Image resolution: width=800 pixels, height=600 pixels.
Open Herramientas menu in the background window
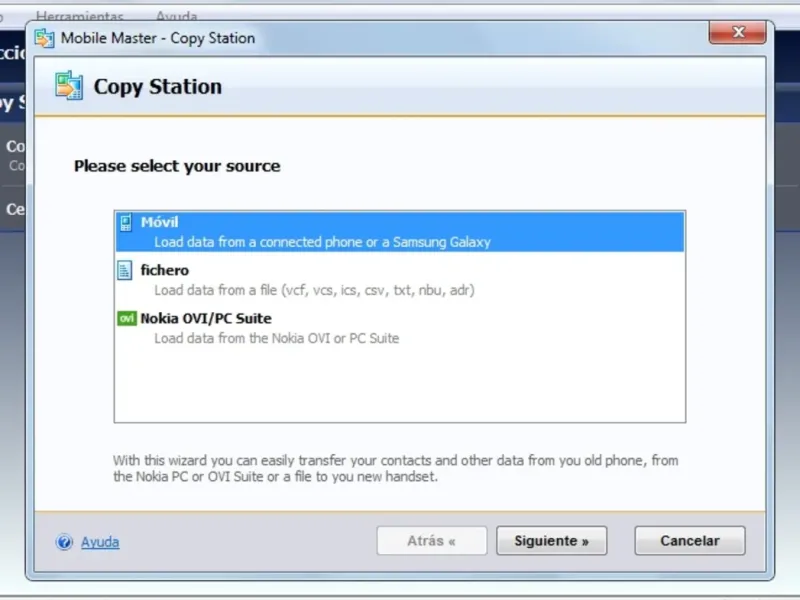(80, 16)
